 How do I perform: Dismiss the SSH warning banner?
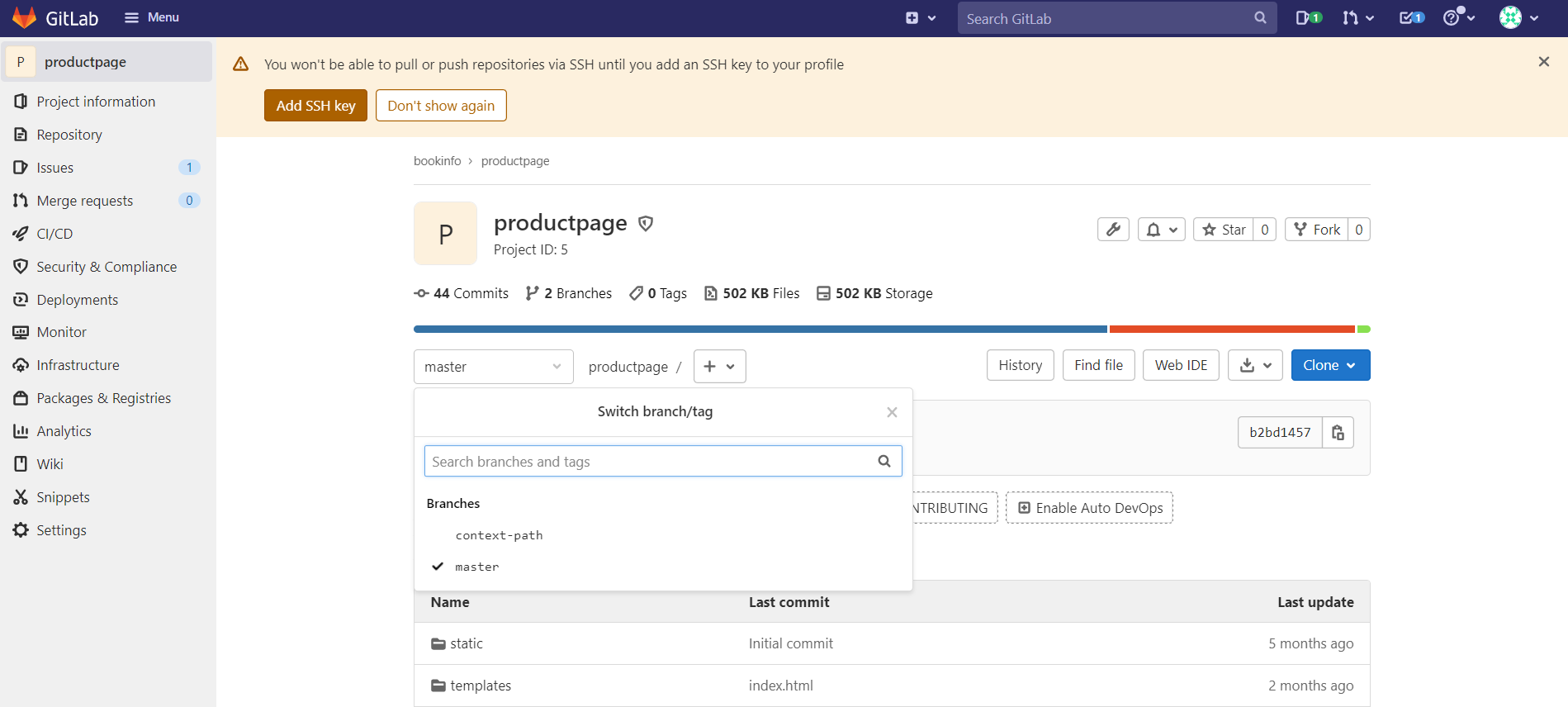coord(1543,62)
